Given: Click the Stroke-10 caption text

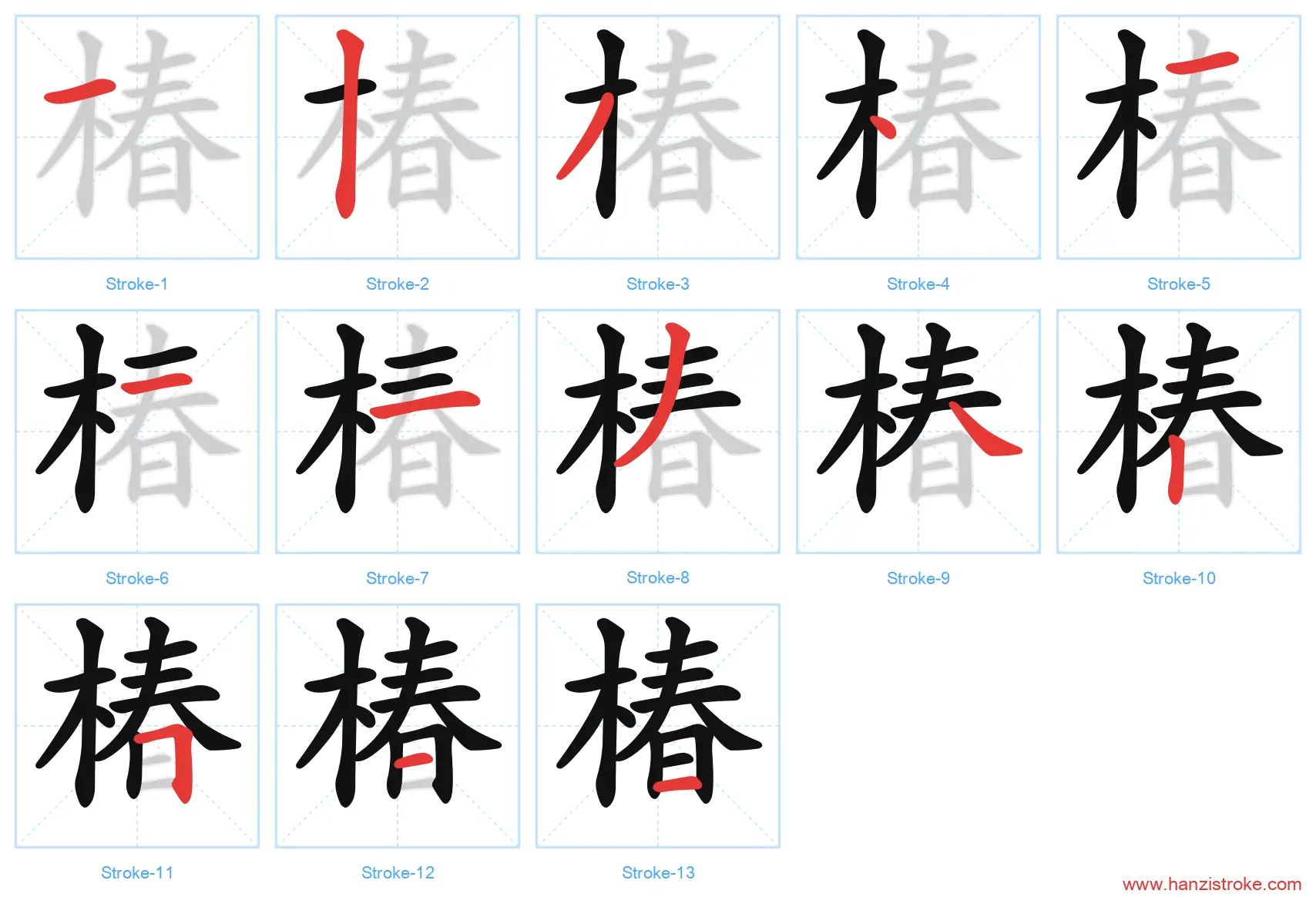Looking at the screenshot, I should (1179, 579).
